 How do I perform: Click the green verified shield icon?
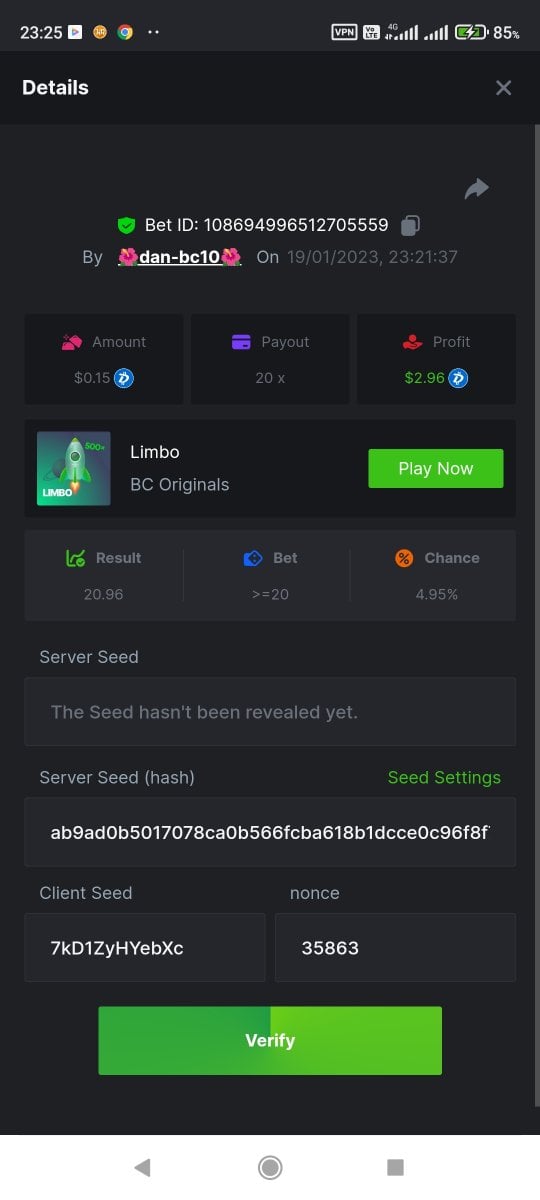pos(126,225)
